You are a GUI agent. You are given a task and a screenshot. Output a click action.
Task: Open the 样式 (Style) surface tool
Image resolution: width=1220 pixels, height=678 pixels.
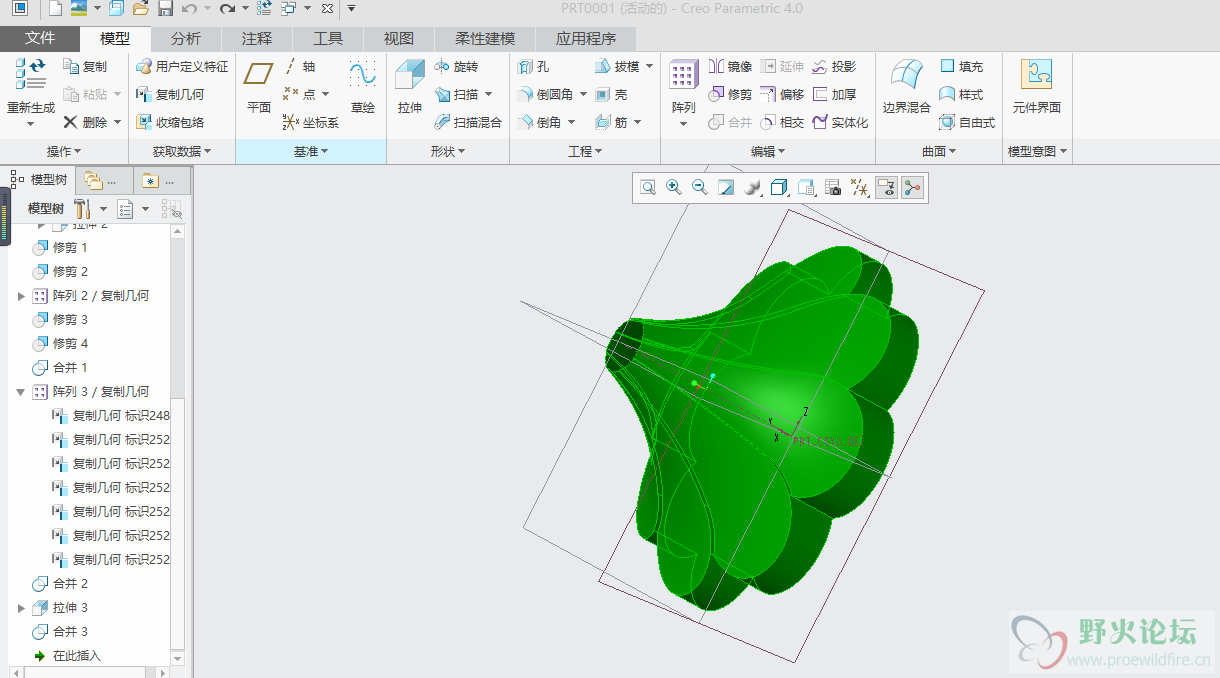pos(961,94)
